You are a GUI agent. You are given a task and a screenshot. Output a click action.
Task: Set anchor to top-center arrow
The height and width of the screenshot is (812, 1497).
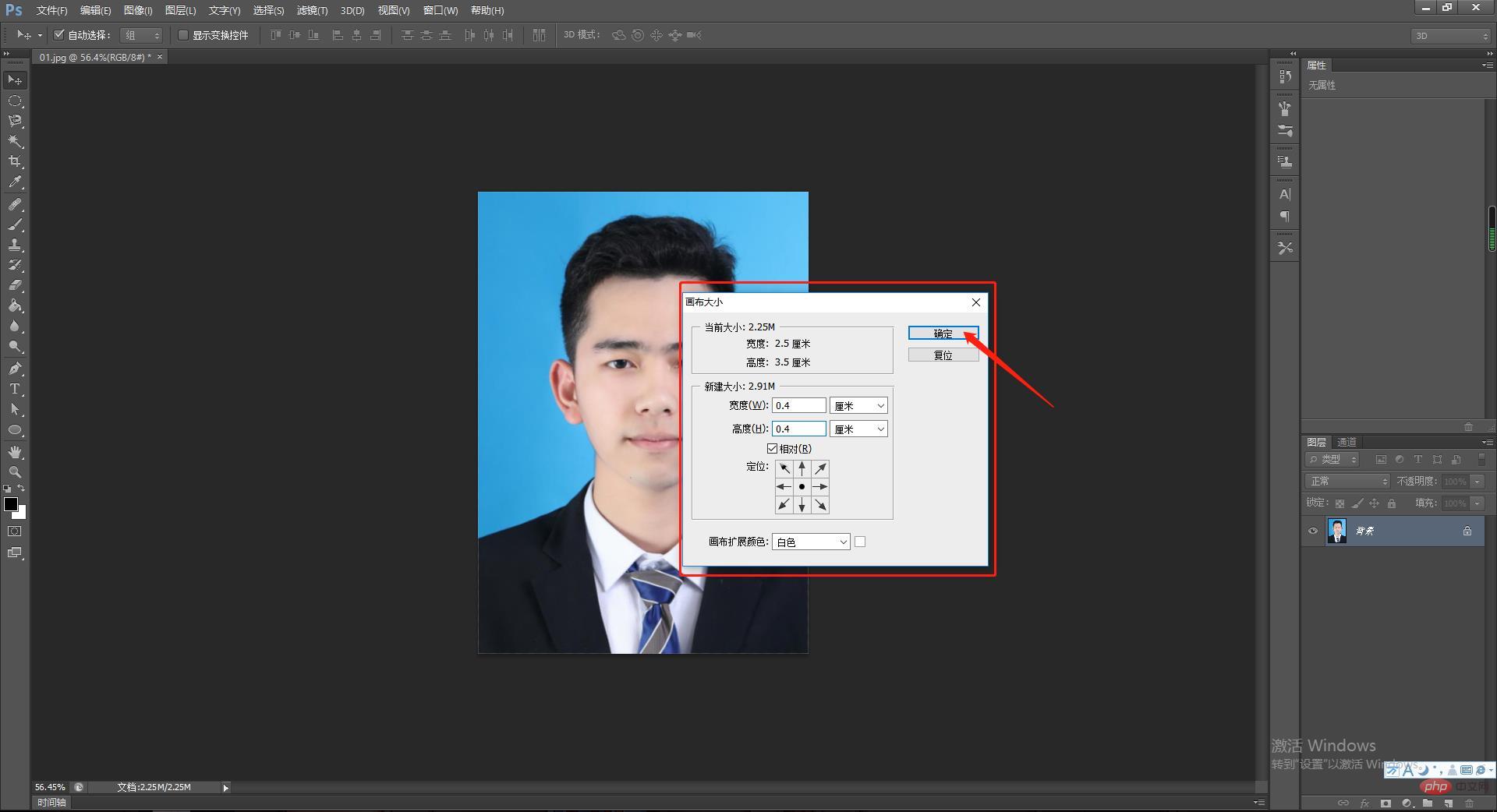802,468
